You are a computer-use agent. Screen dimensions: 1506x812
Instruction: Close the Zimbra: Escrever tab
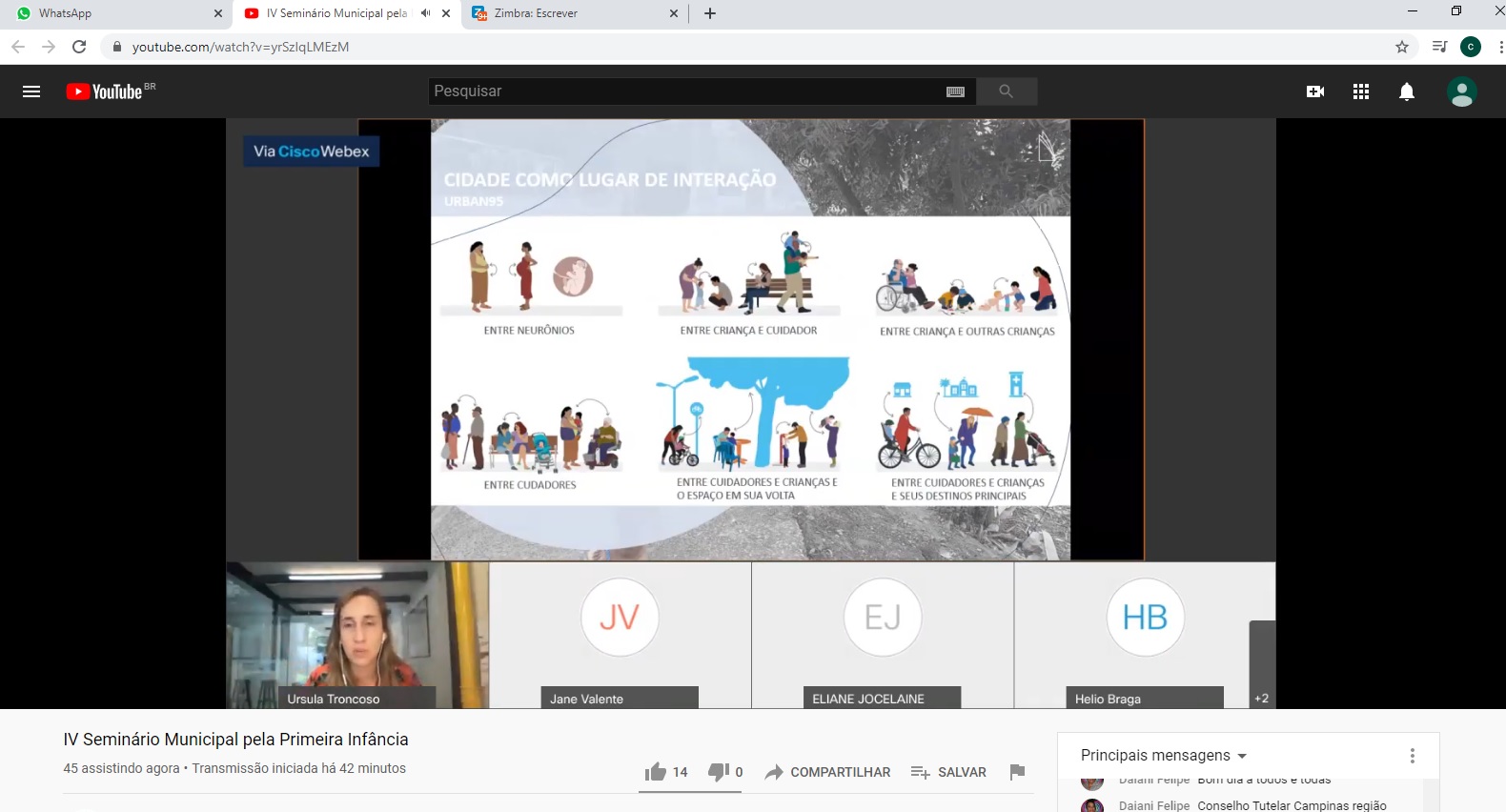[674, 13]
